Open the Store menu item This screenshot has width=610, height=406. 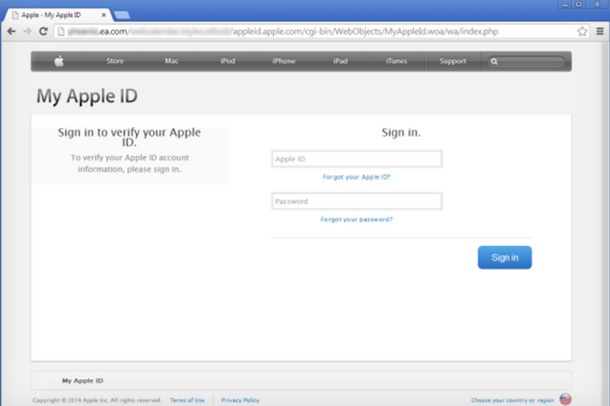coord(115,61)
